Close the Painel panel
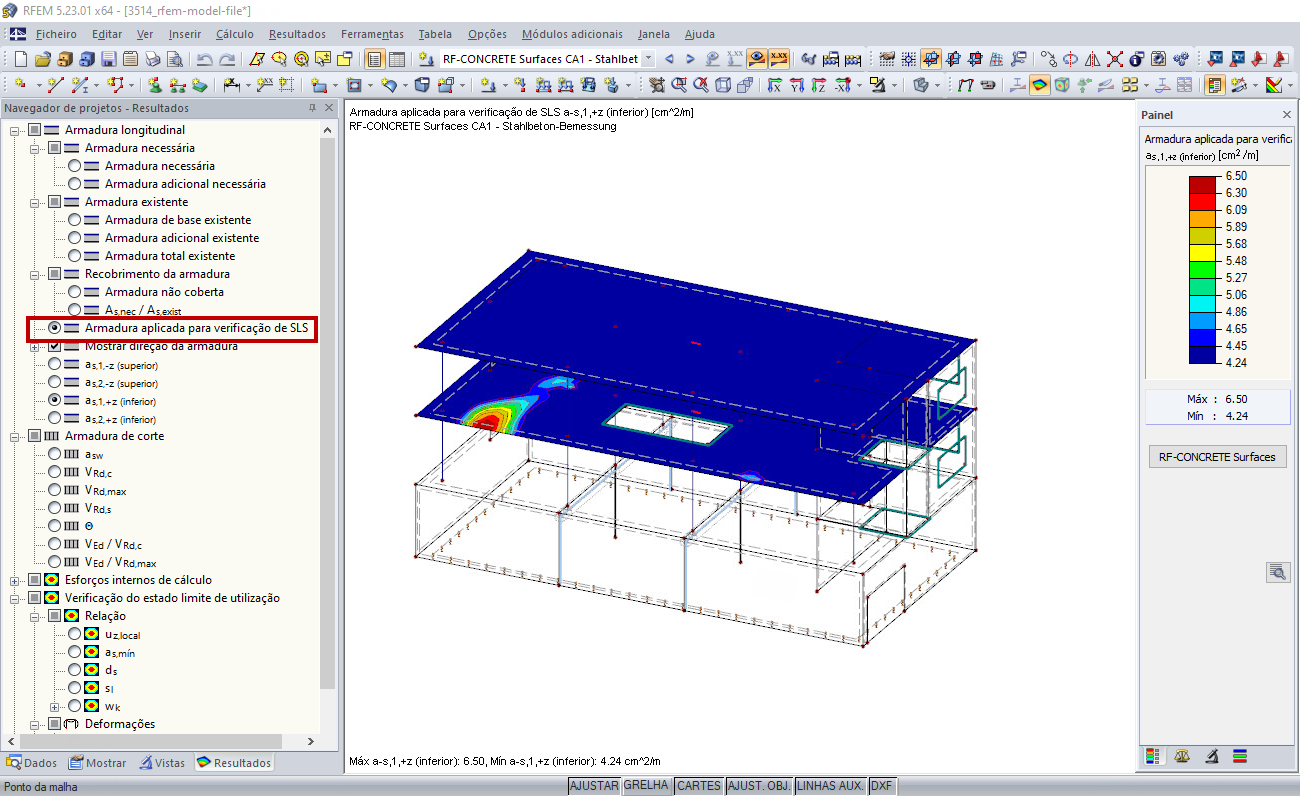This screenshot has width=1300, height=796. [x=1286, y=115]
